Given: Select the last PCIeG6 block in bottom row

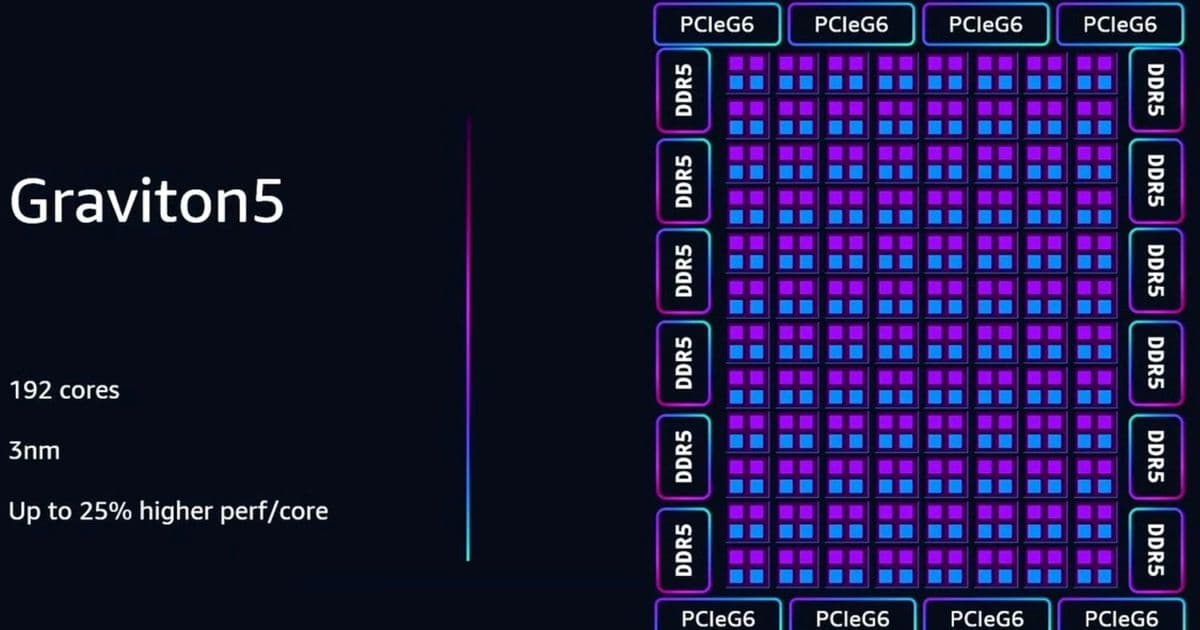Looking at the screenshot, I should click(x=1122, y=617).
